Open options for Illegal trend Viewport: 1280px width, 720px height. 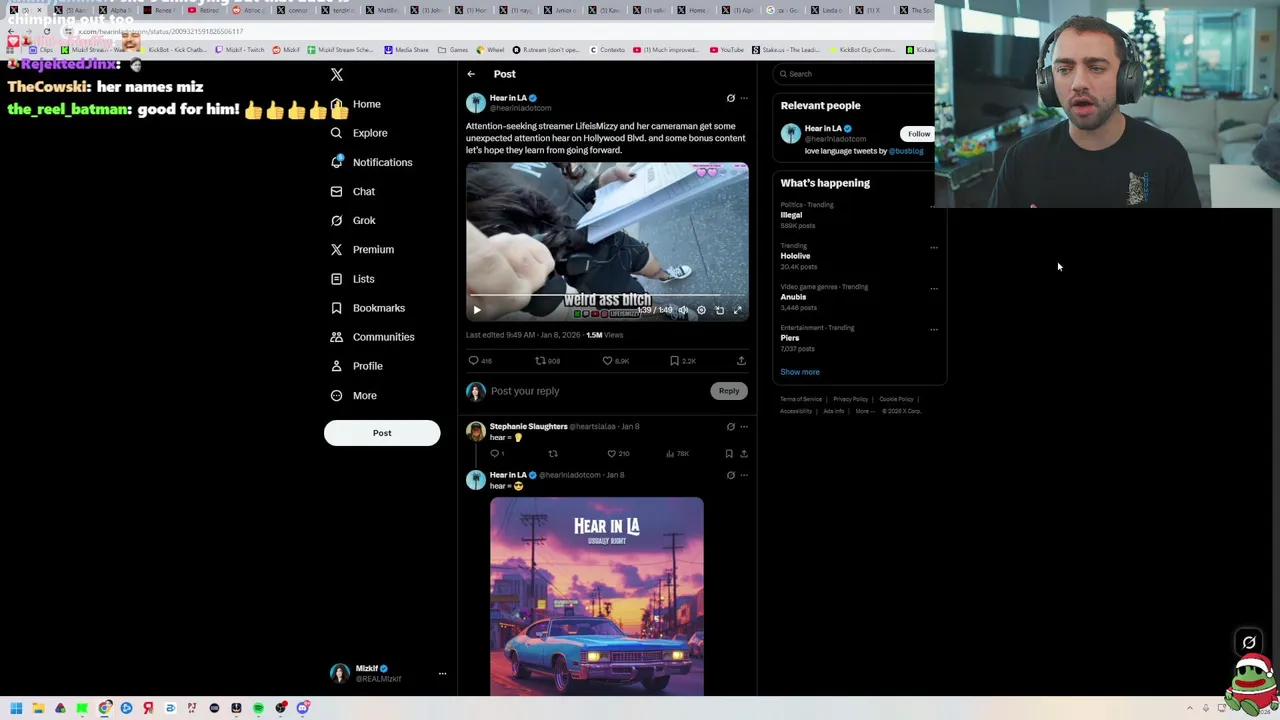[x=934, y=207]
